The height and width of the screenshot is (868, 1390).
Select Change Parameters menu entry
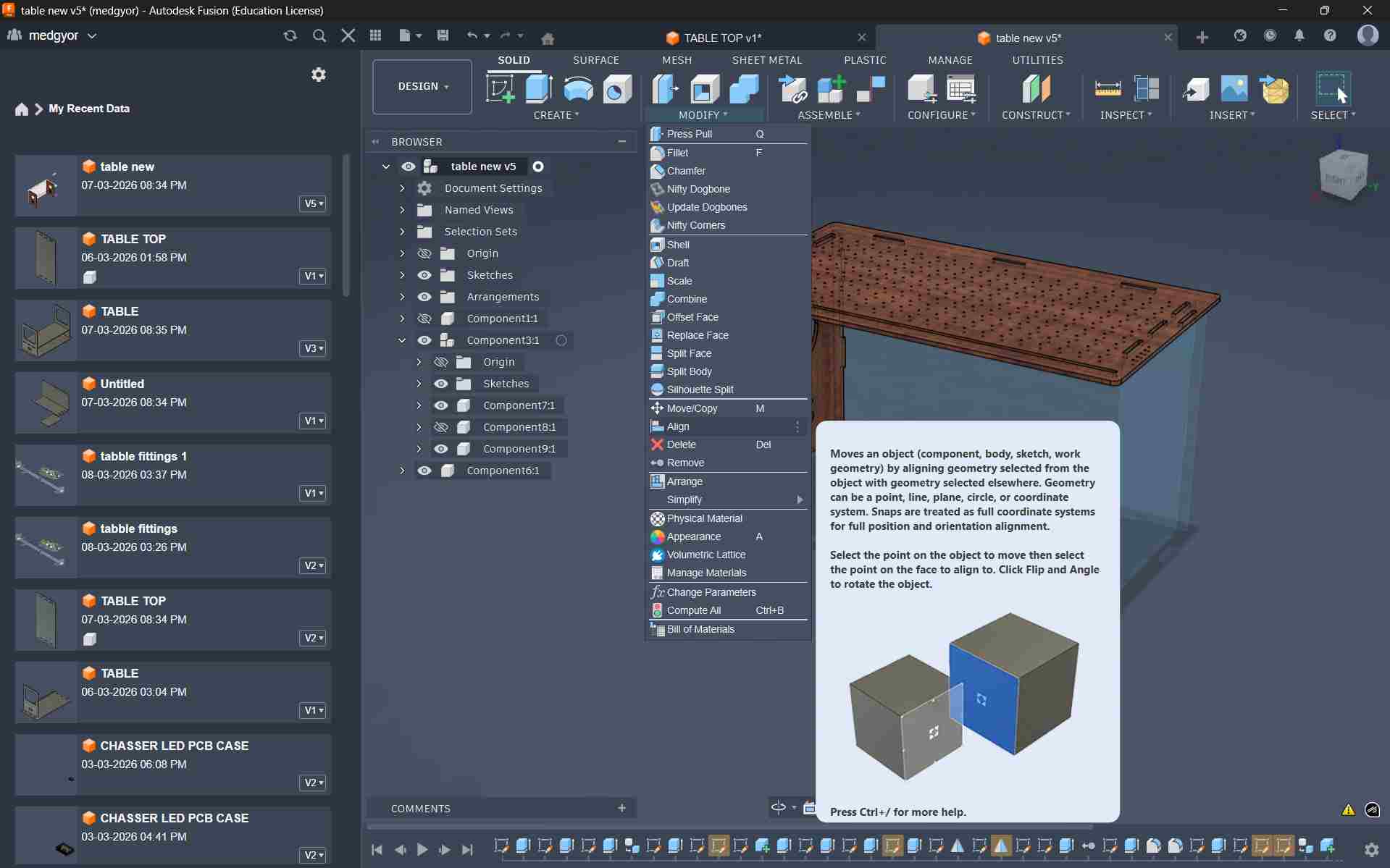click(x=711, y=592)
